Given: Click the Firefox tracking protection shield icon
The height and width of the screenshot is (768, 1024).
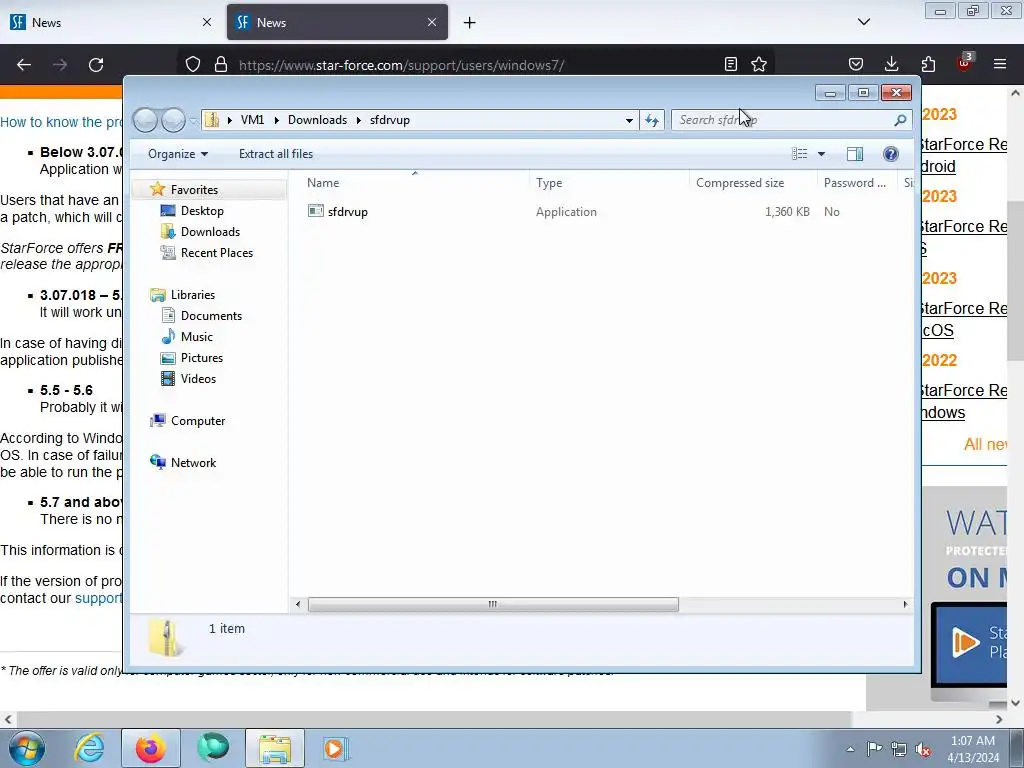Looking at the screenshot, I should [x=193, y=65].
